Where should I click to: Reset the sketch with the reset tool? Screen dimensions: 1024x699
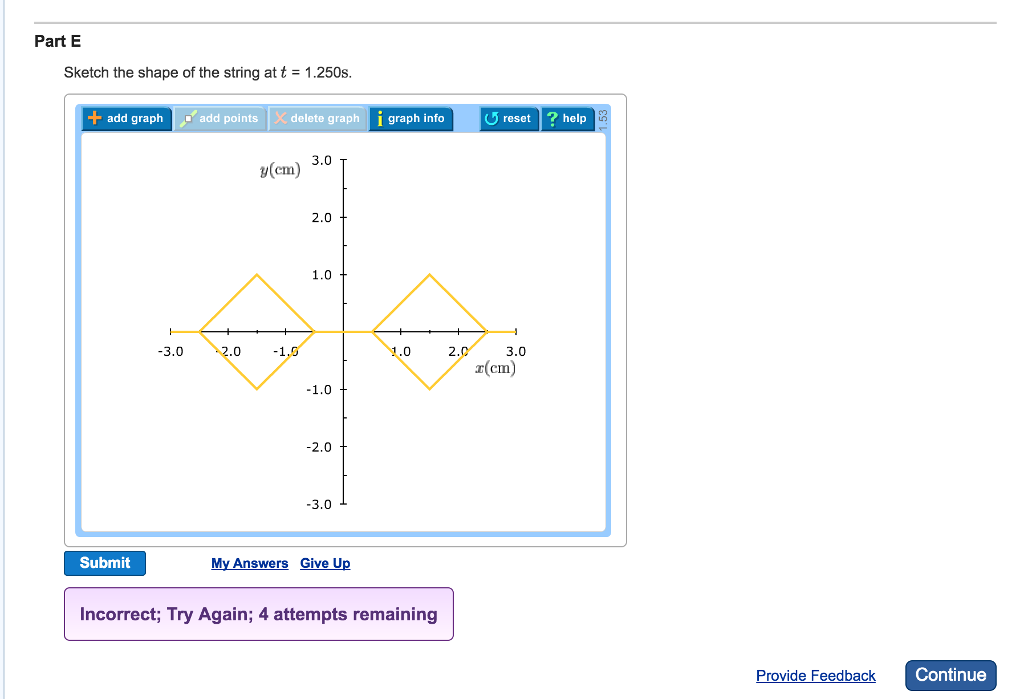pos(509,118)
